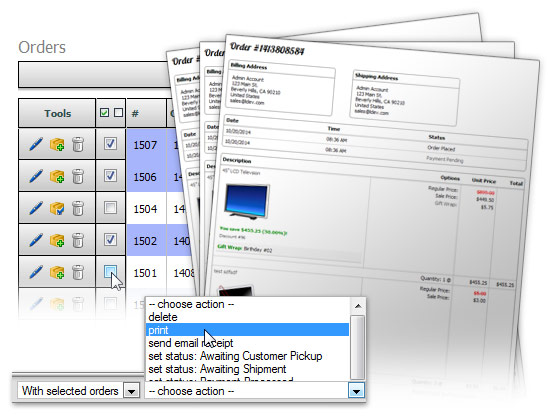Click the package add icon for order 1501
Viewport: 548px width, 419px height.
(57, 272)
